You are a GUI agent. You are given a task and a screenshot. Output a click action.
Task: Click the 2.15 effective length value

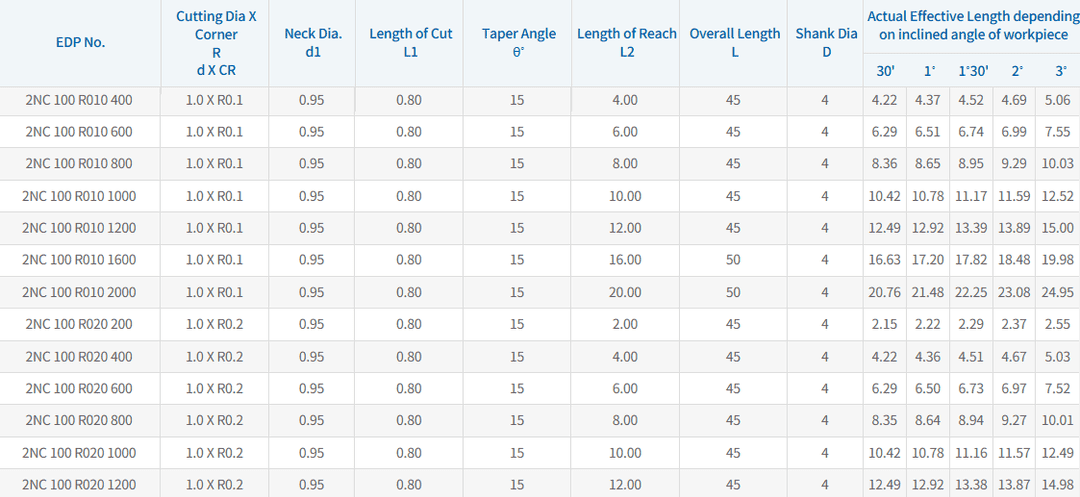pyautogui.click(x=884, y=324)
